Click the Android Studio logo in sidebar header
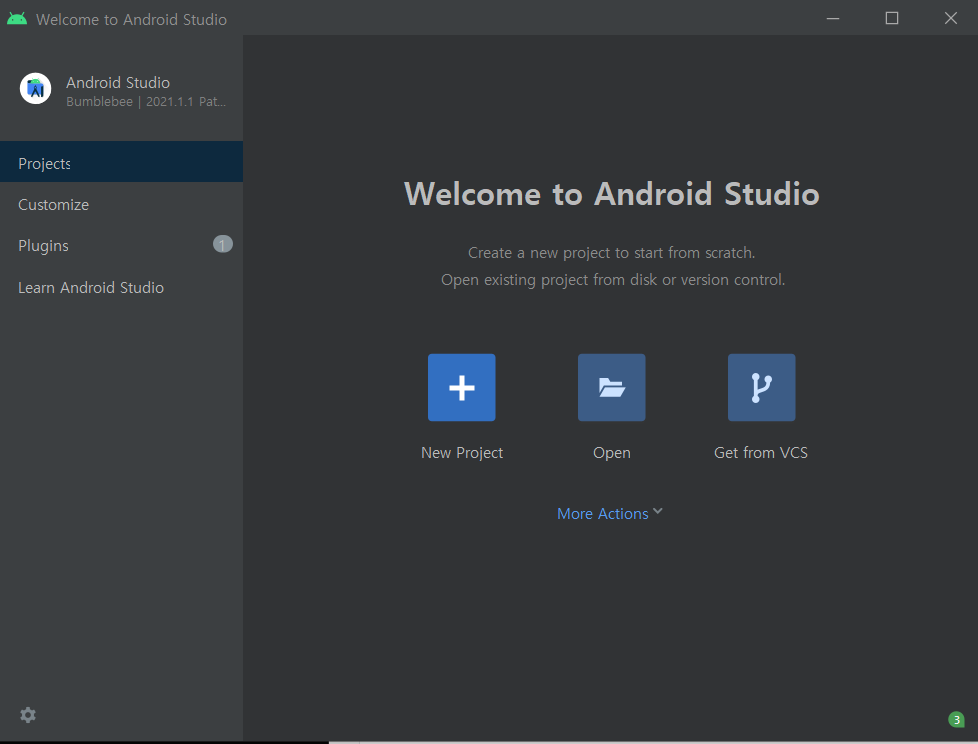This screenshot has width=978, height=744. [36, 89]
